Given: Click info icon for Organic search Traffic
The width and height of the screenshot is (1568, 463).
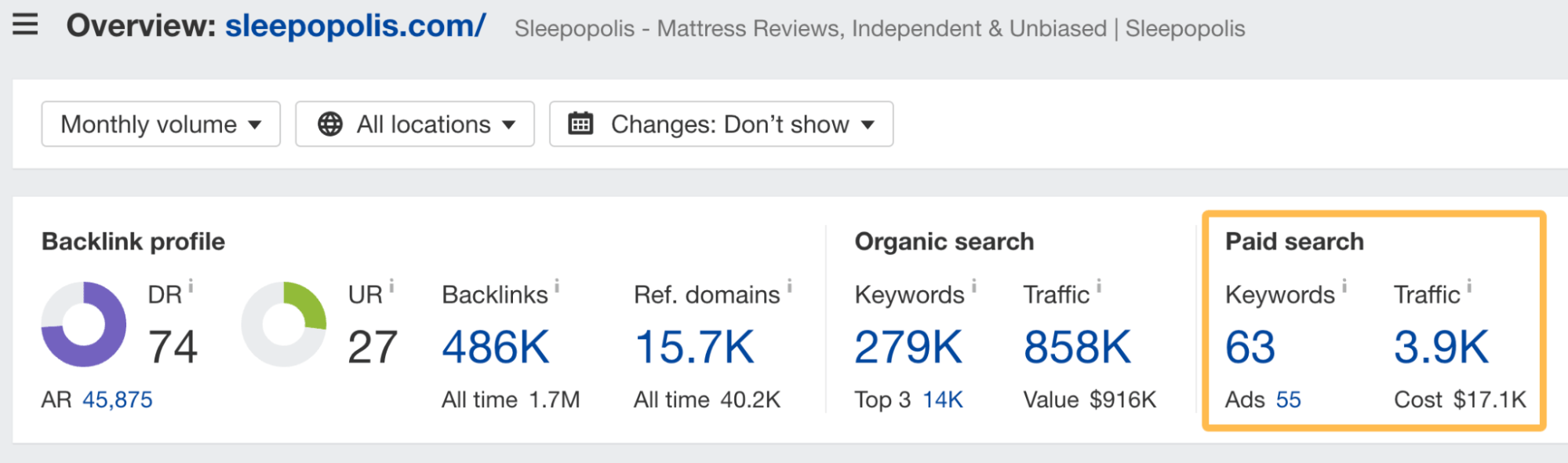Looking at the screenshot, I should (1098, 286).
